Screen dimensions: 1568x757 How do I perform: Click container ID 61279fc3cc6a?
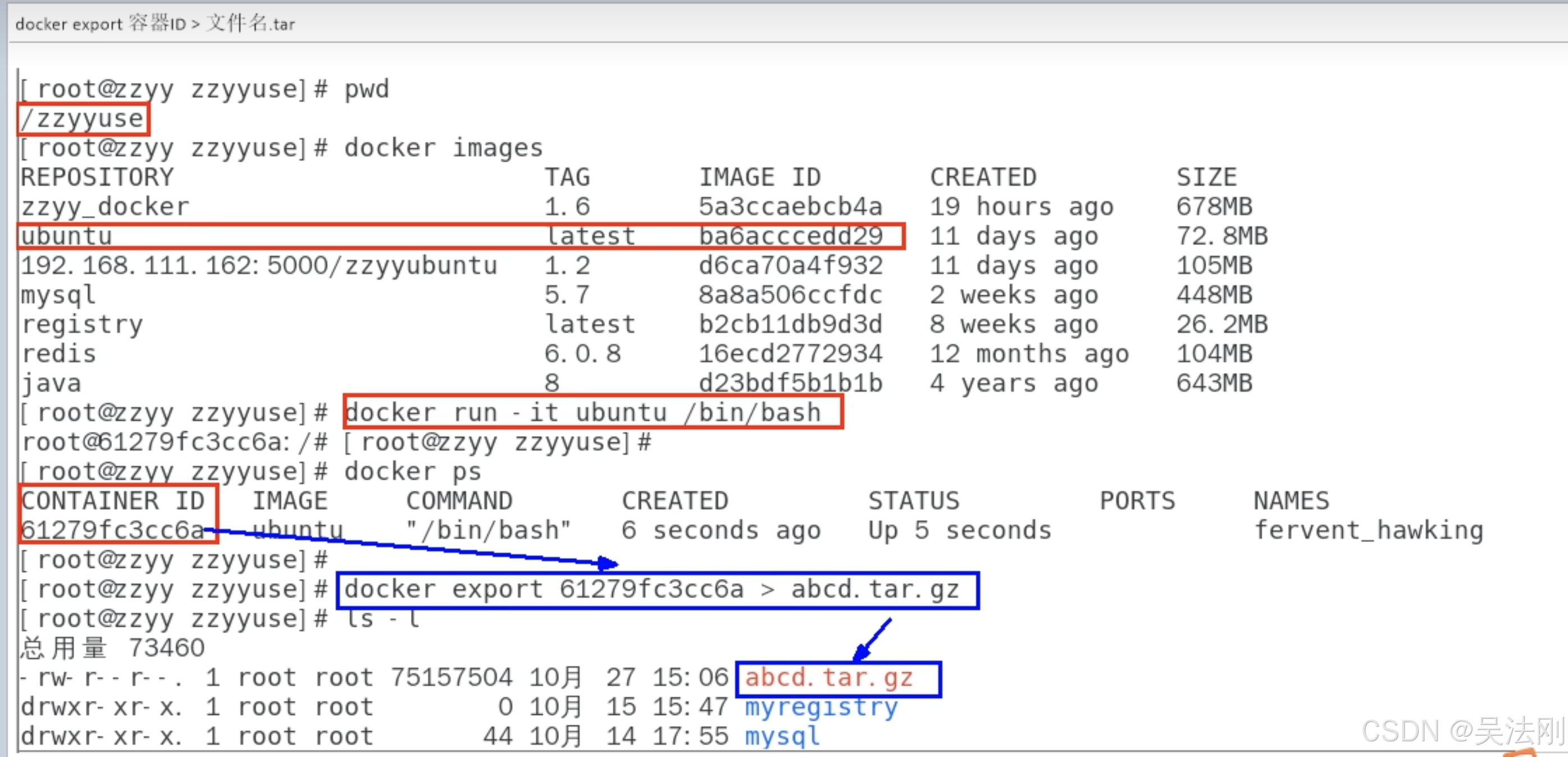[113, 531]
